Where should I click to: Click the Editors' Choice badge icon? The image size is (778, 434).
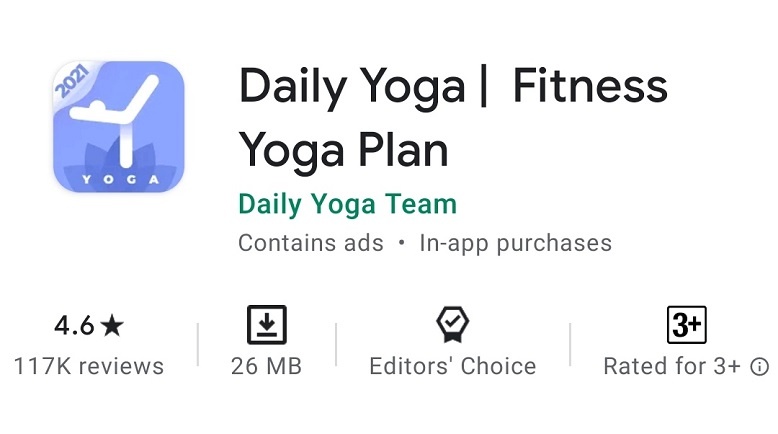(x=453, y=324)
